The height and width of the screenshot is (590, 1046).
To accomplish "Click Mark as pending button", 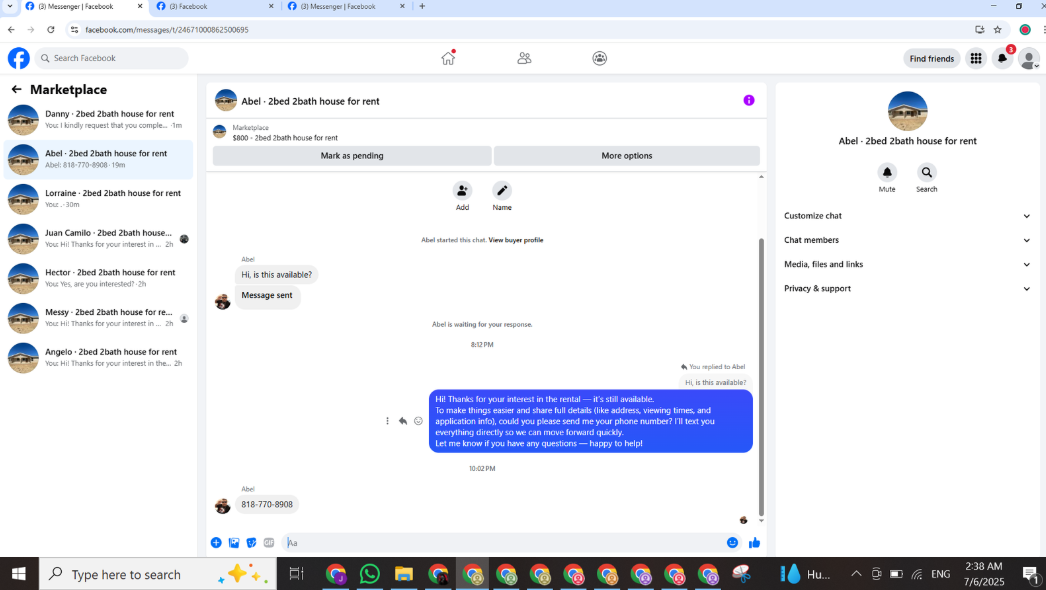I will coord(352,156).
